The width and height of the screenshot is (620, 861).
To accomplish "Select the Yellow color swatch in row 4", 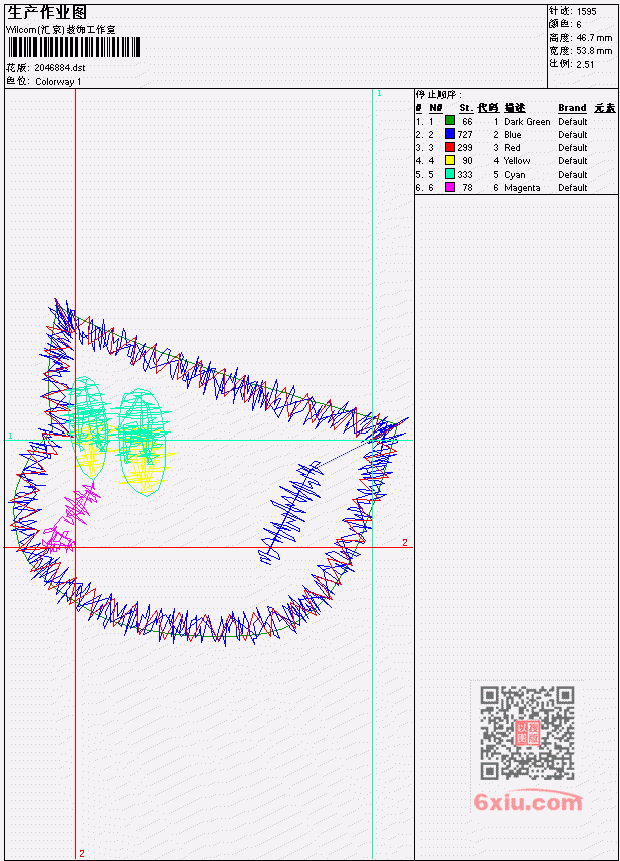I will tap(450, 160).
